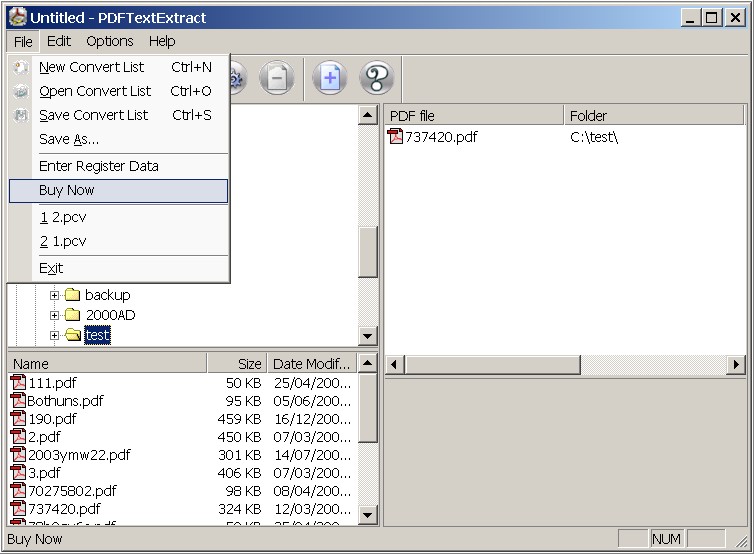The width and height of the screenshot is (754, 554).
Task: Open the File menu
Action: click(23, 41)
